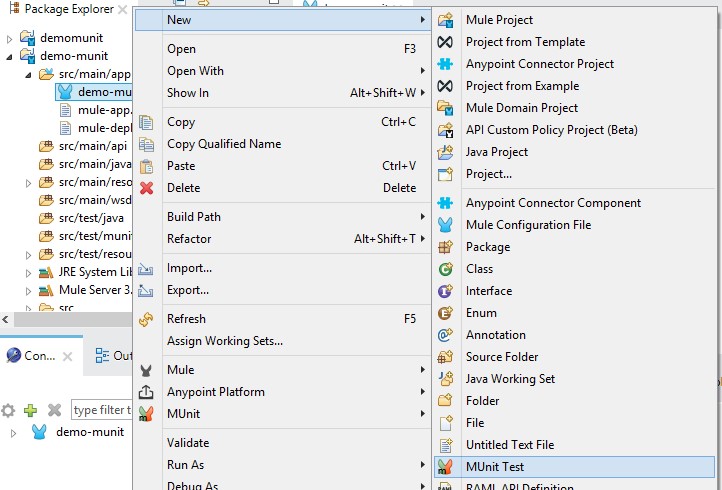
Task: Click the Mule Project icon in New submenu
Action: point(445,20)
